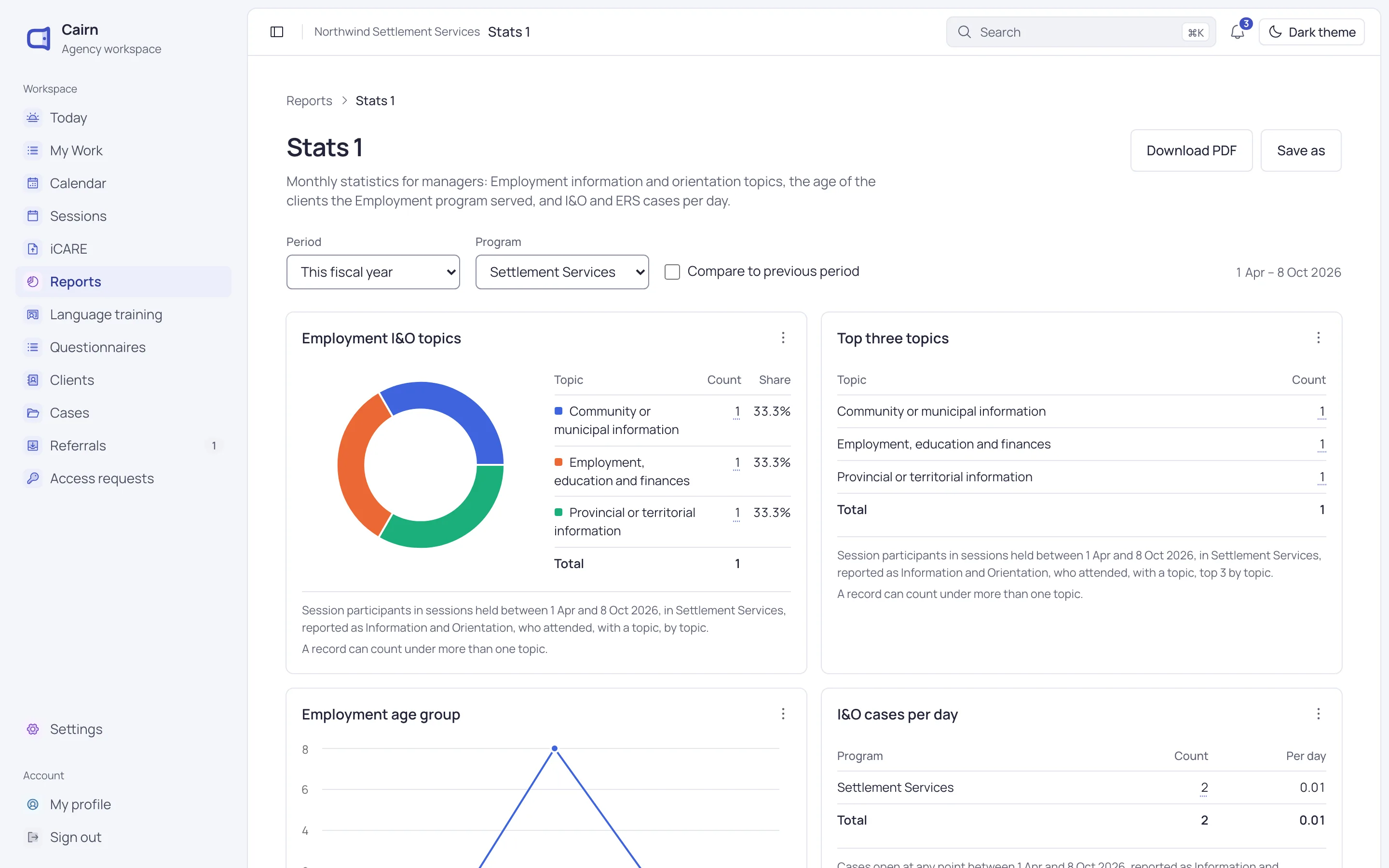
Task: Click the Questionnaires list icon
Action: pyautogui.click(x=33, y=347)
